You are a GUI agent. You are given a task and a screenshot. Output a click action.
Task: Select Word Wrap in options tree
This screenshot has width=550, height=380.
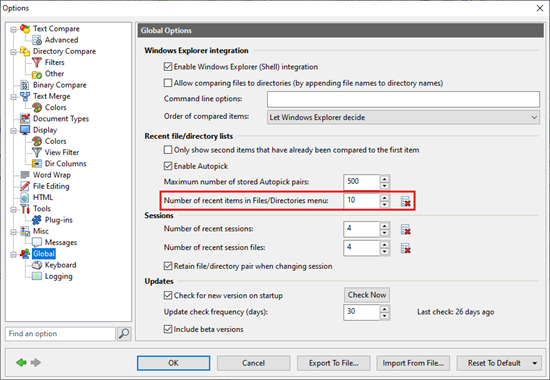pos(52,175)
